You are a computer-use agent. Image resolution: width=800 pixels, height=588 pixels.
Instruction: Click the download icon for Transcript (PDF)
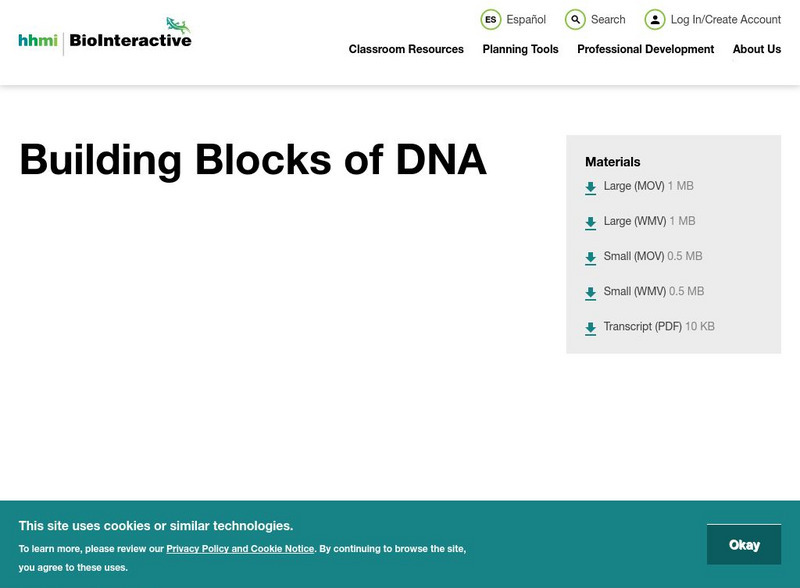point(590,326)
